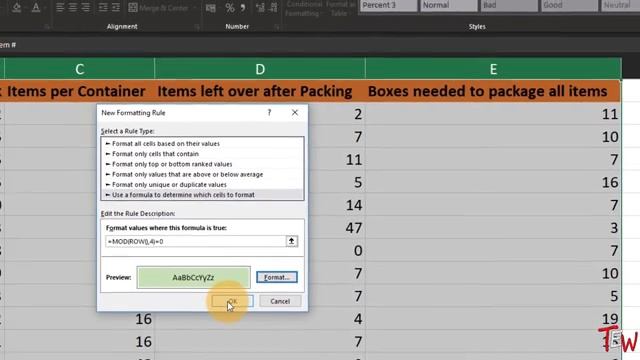Apply Center alignment in the ribbon
This screenshot has height=360, width=640.
coord(73,7)
